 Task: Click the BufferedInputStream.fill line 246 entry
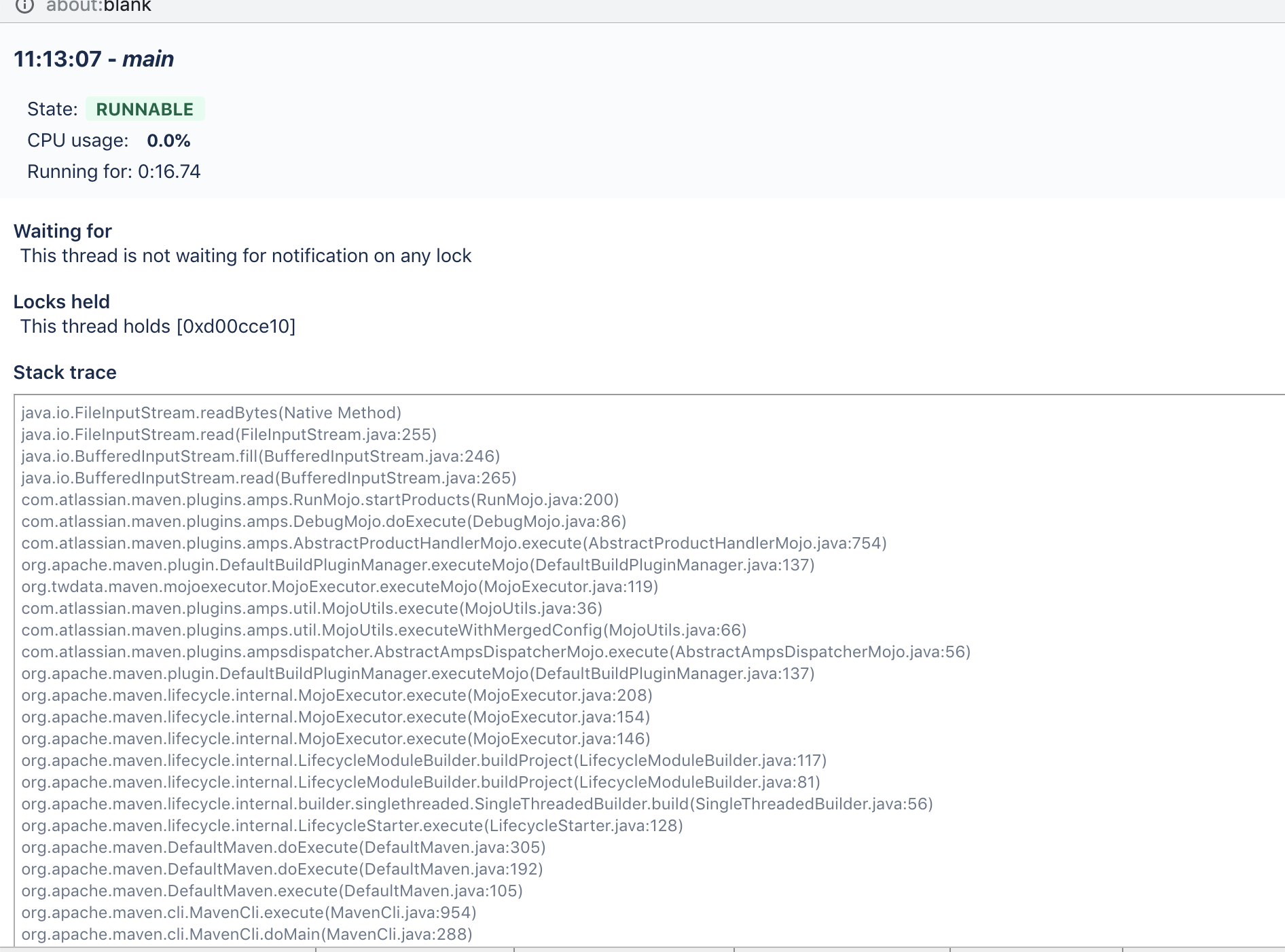261,456
